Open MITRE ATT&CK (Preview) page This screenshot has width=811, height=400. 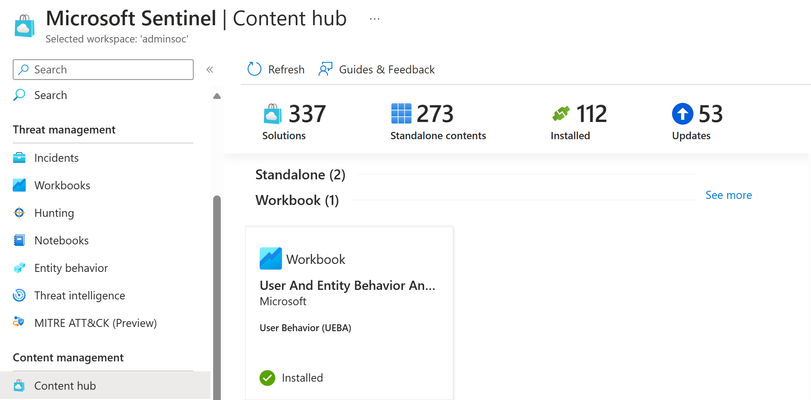pos(96,323)
